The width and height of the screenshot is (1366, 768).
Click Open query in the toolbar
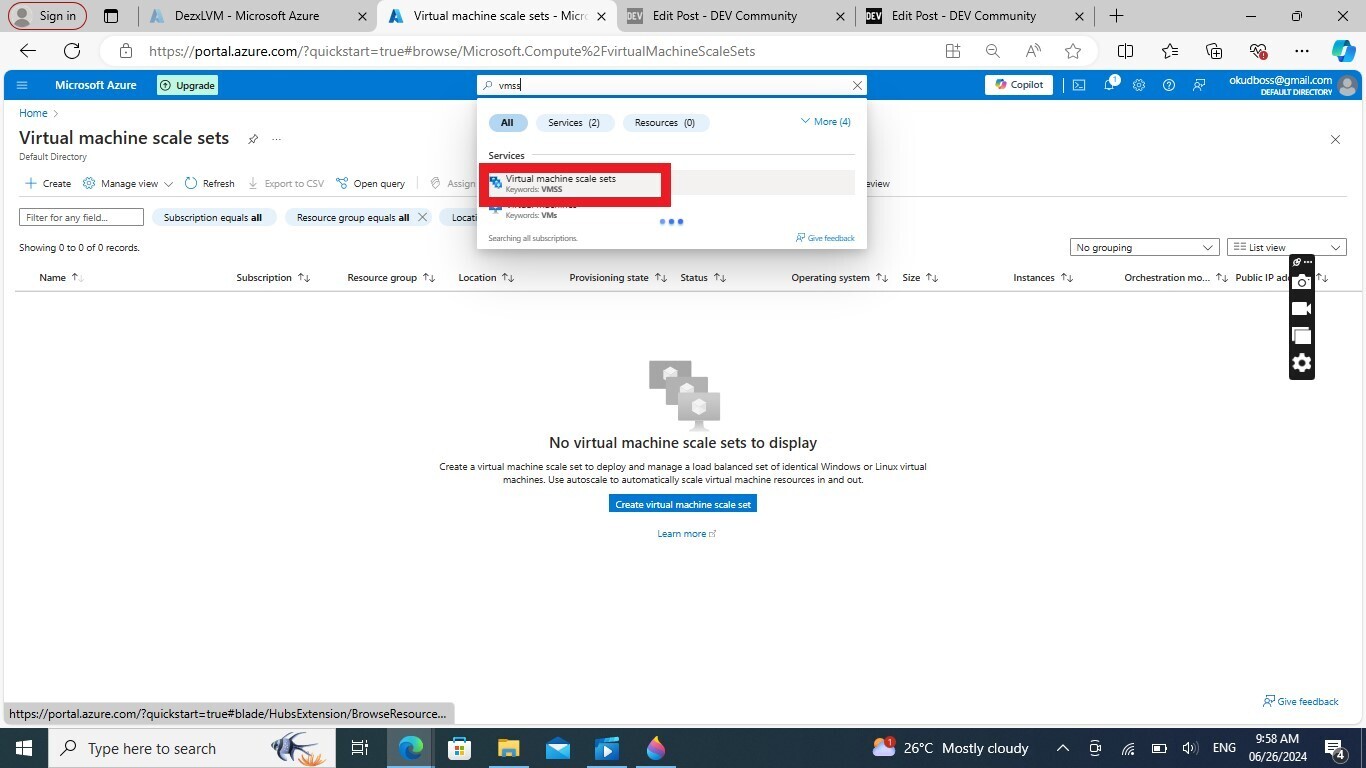point(371,184)
